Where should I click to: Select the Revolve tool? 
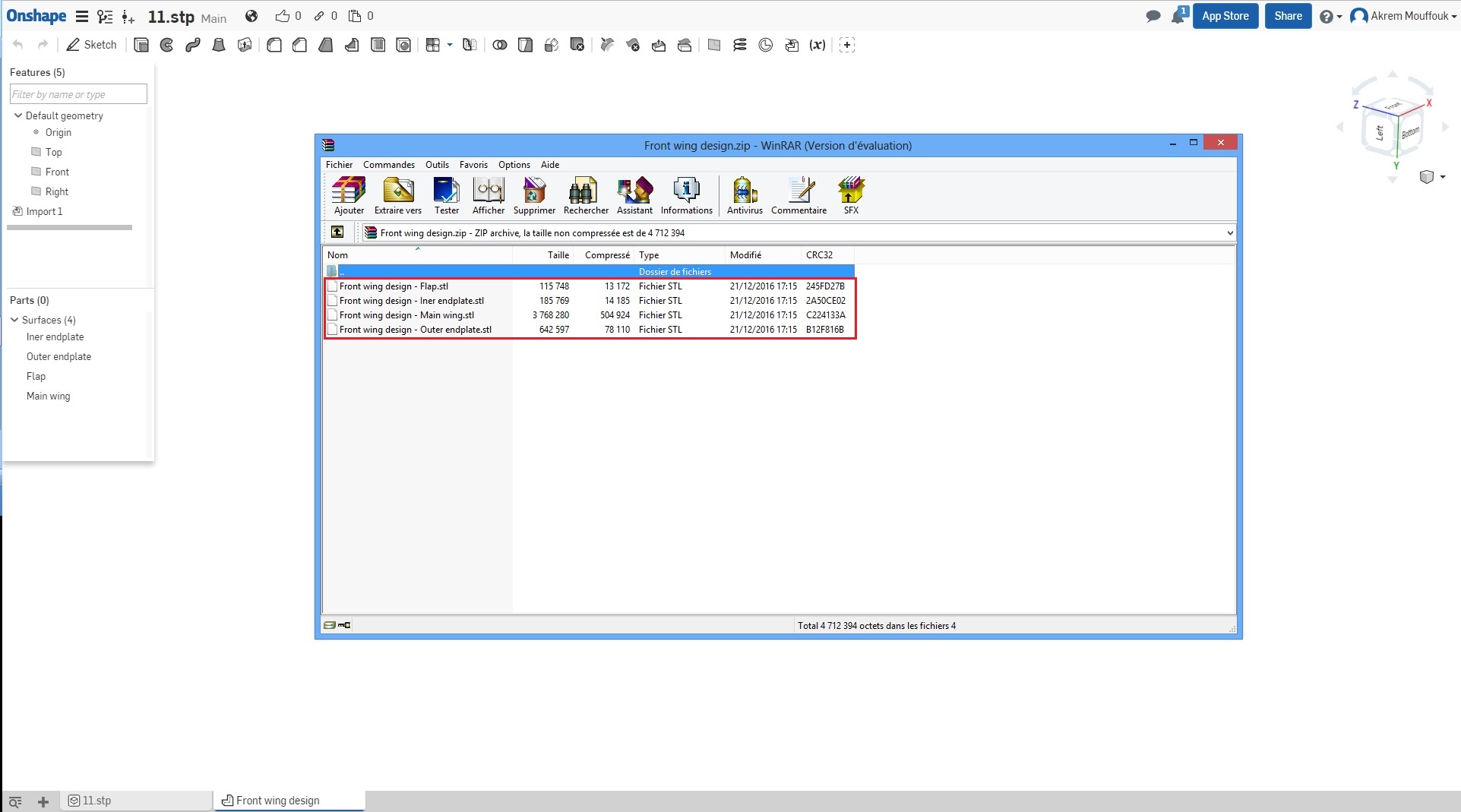point(167,45)
